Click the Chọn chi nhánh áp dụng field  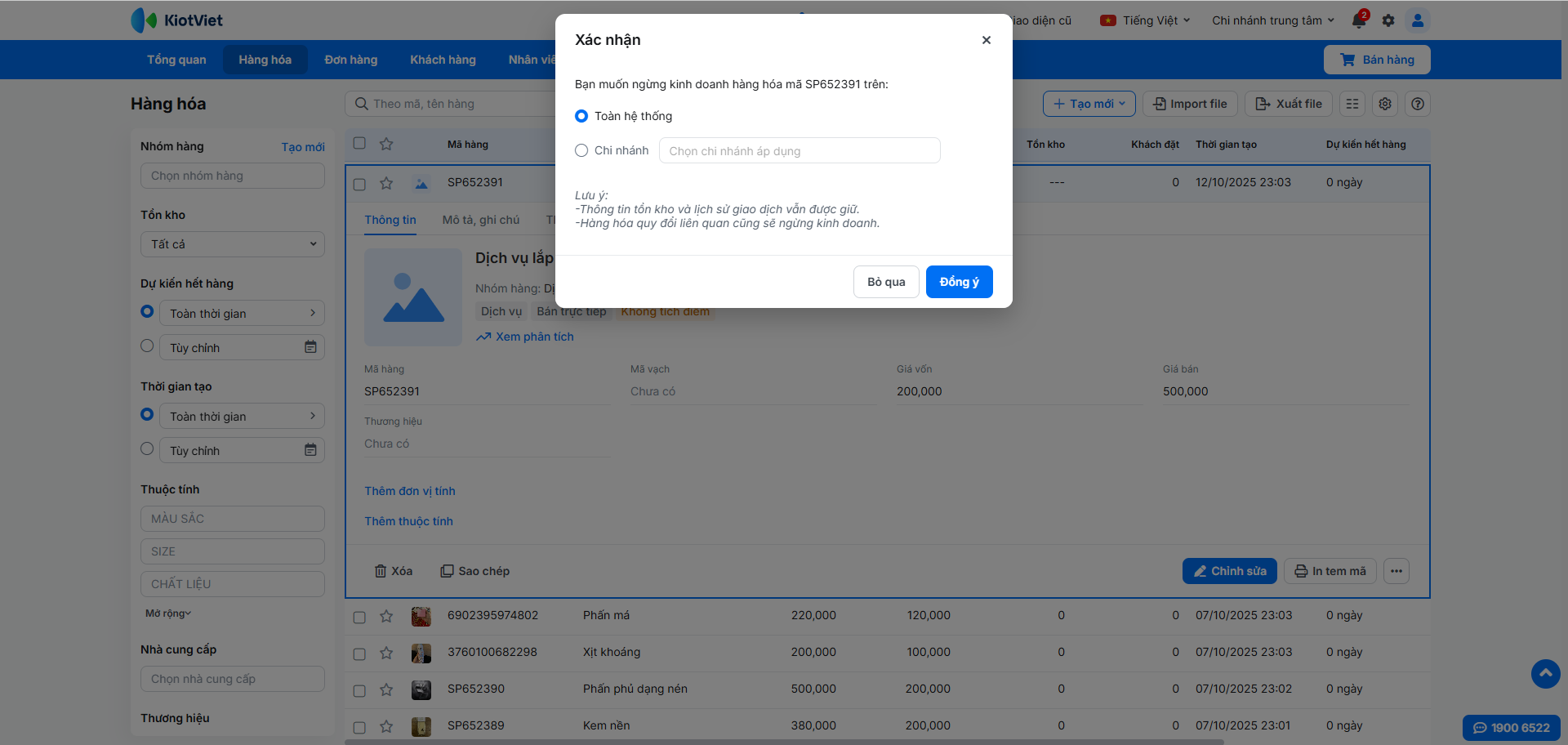point(799,151)
